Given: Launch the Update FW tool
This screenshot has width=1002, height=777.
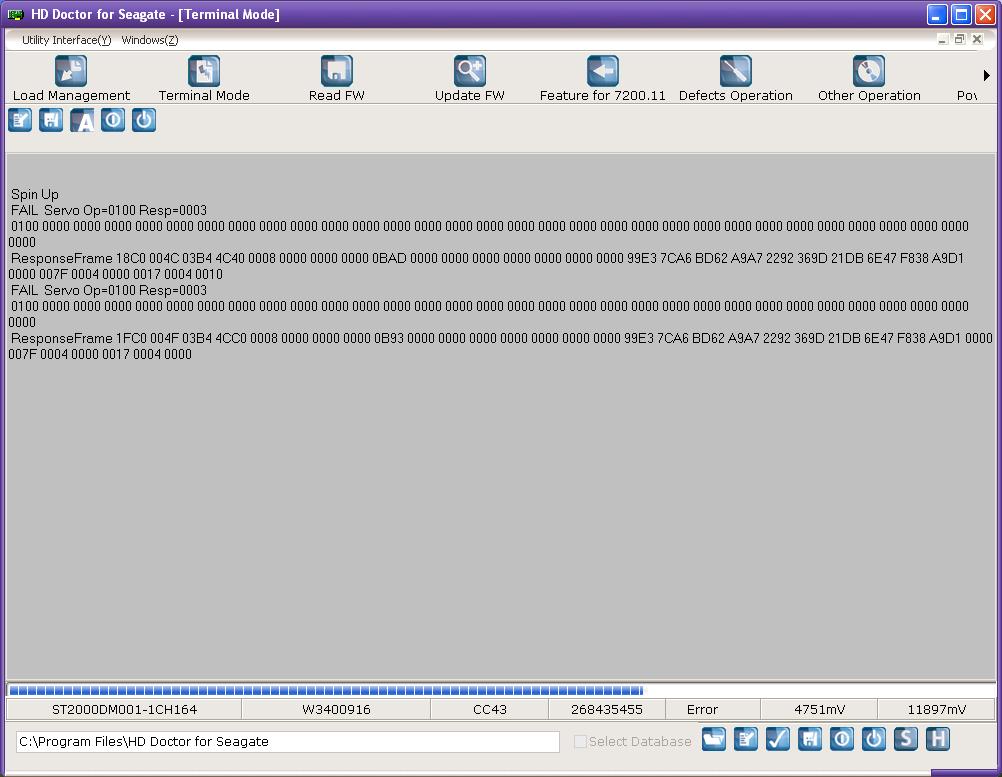Looking at the screenshot, I should [x=470, y=79].
